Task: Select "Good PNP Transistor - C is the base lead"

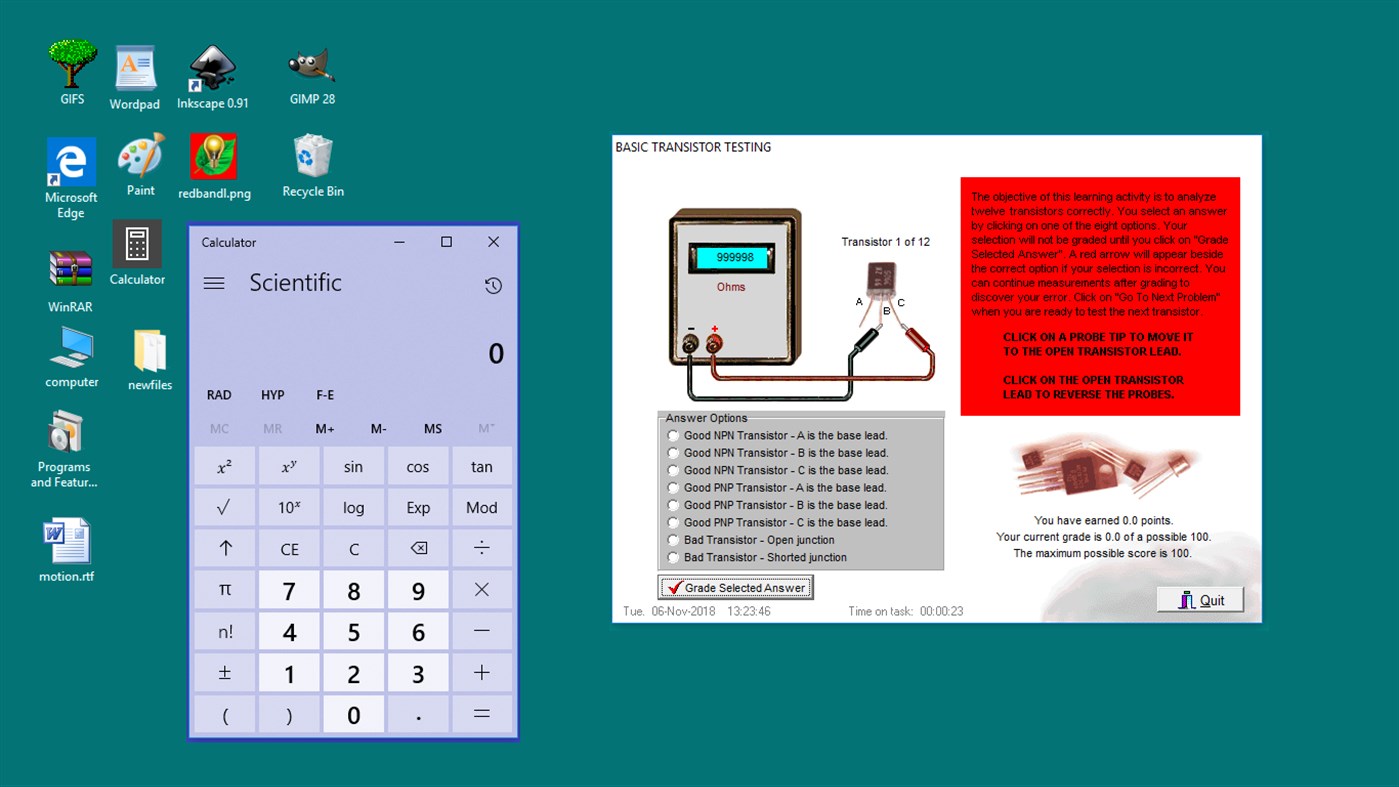Action: point(672,522)
